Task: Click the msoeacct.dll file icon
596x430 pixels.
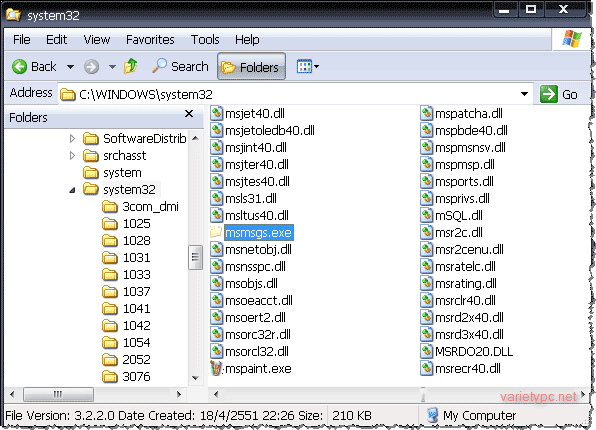Action: tap(216, 300)
